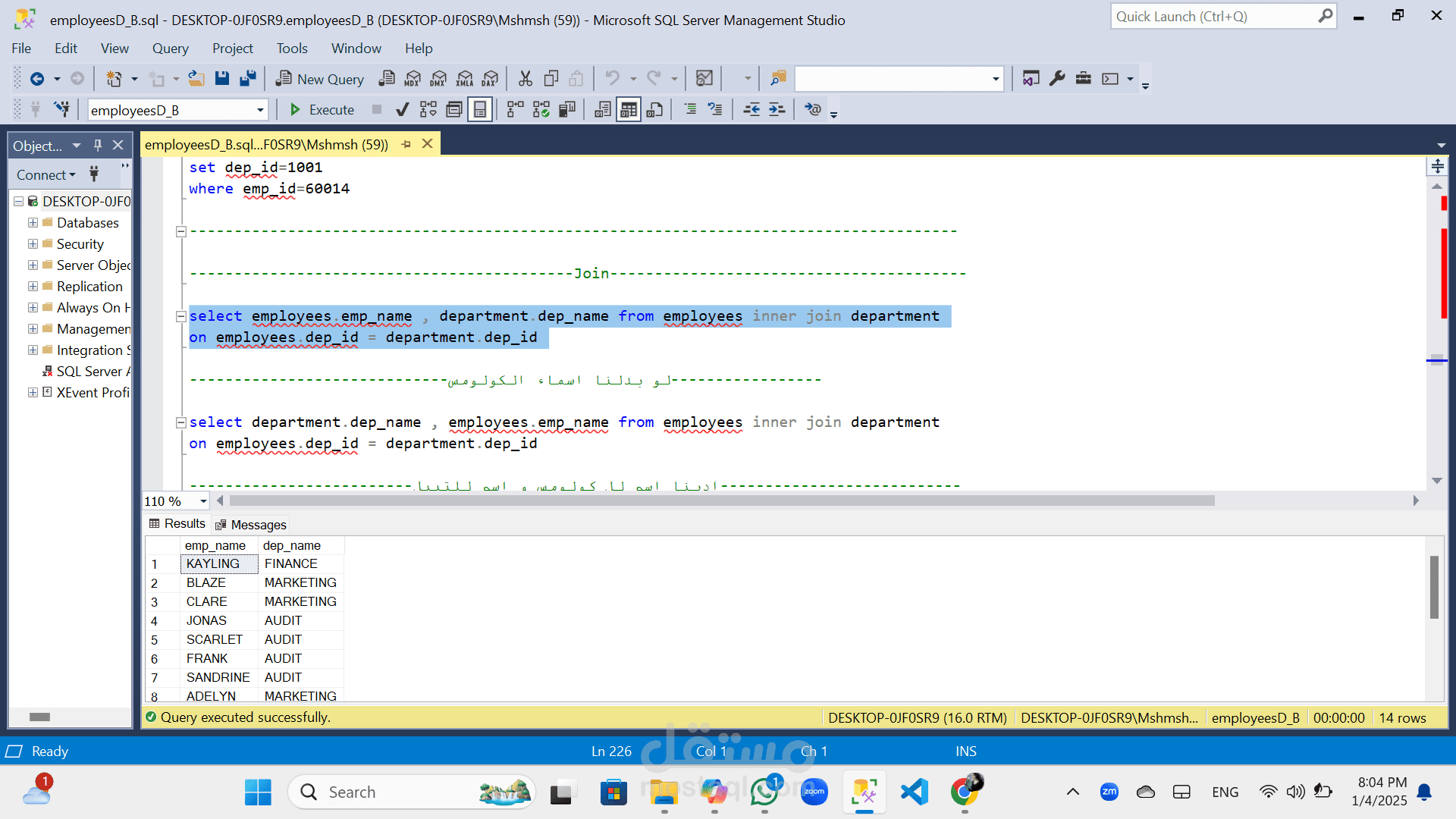Click the Increase Indent icon

(777, 110)
